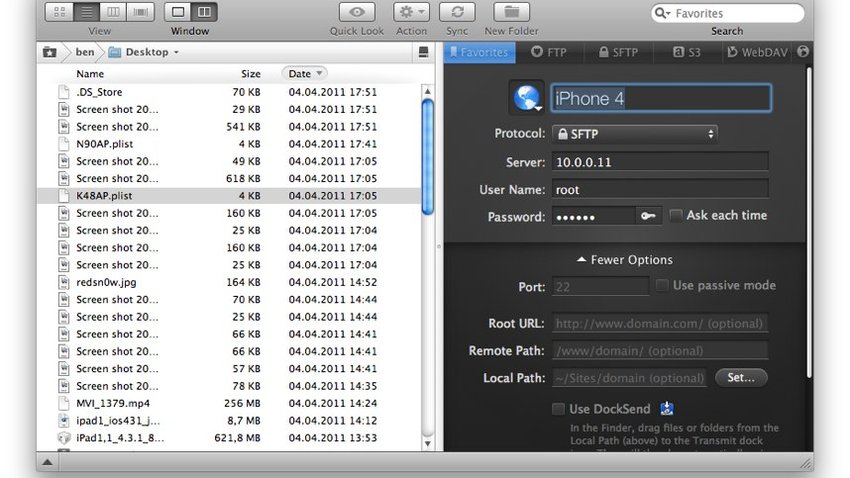Image resolution: width=850 pixels, height=478 pixels.
Task: Switch to Cover Flow view
Action: point(140,12)
